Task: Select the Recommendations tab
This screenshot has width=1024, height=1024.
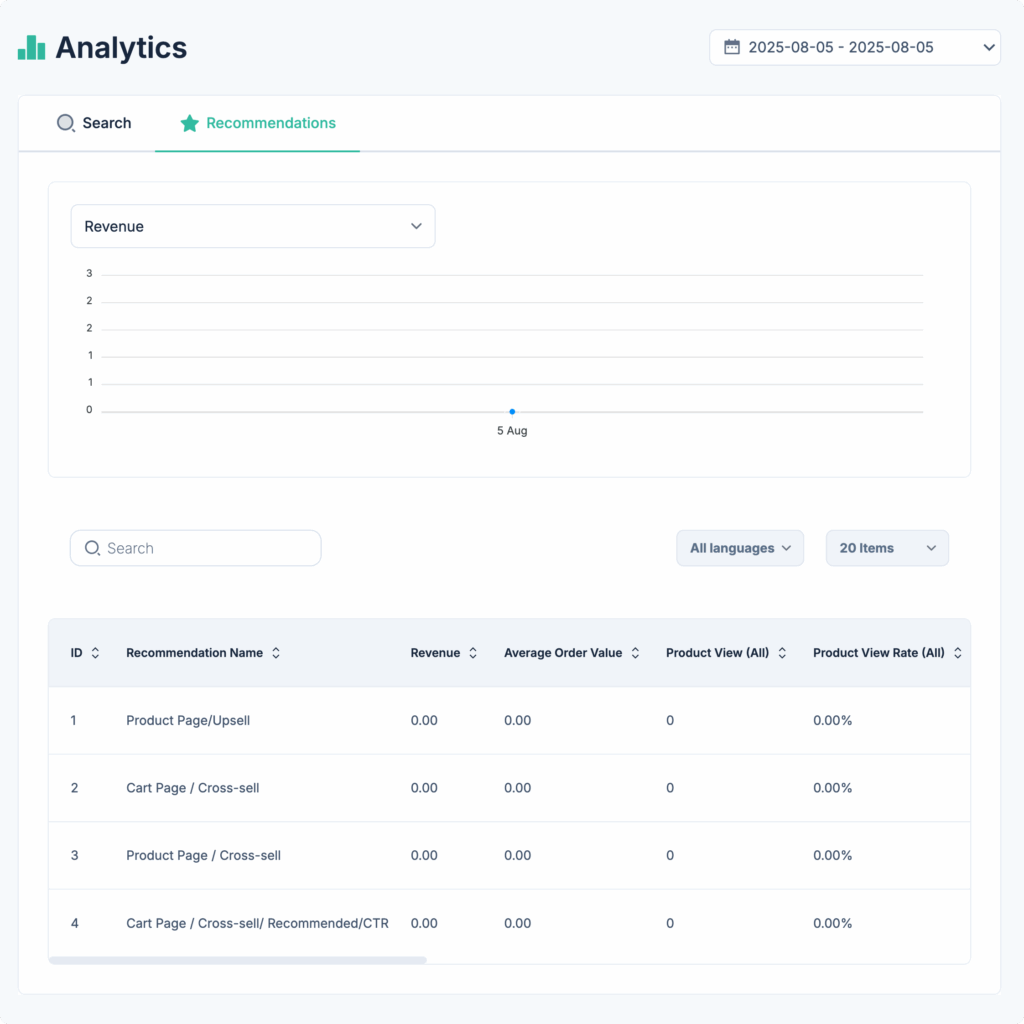Action: [258, 123]
